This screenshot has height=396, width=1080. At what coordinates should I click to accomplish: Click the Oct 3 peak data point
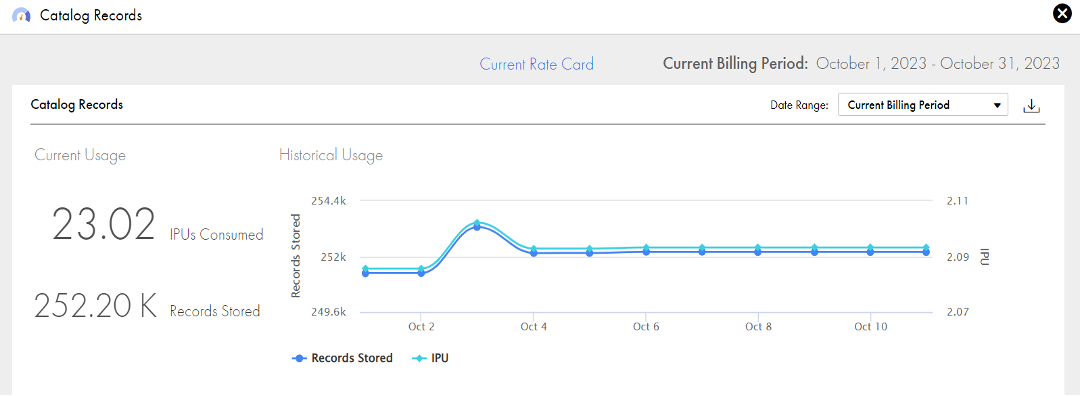[477, 225]
